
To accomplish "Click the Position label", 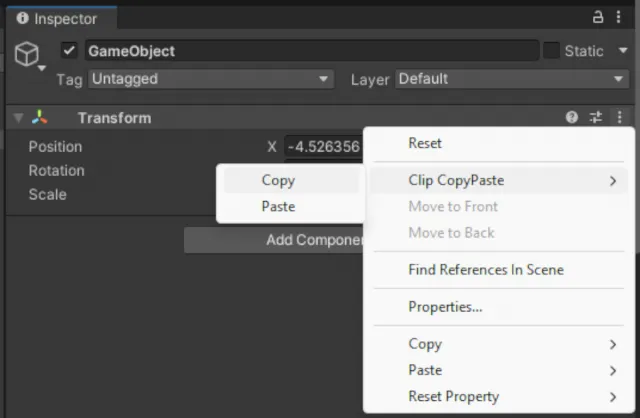I will (x=55, y=147).
